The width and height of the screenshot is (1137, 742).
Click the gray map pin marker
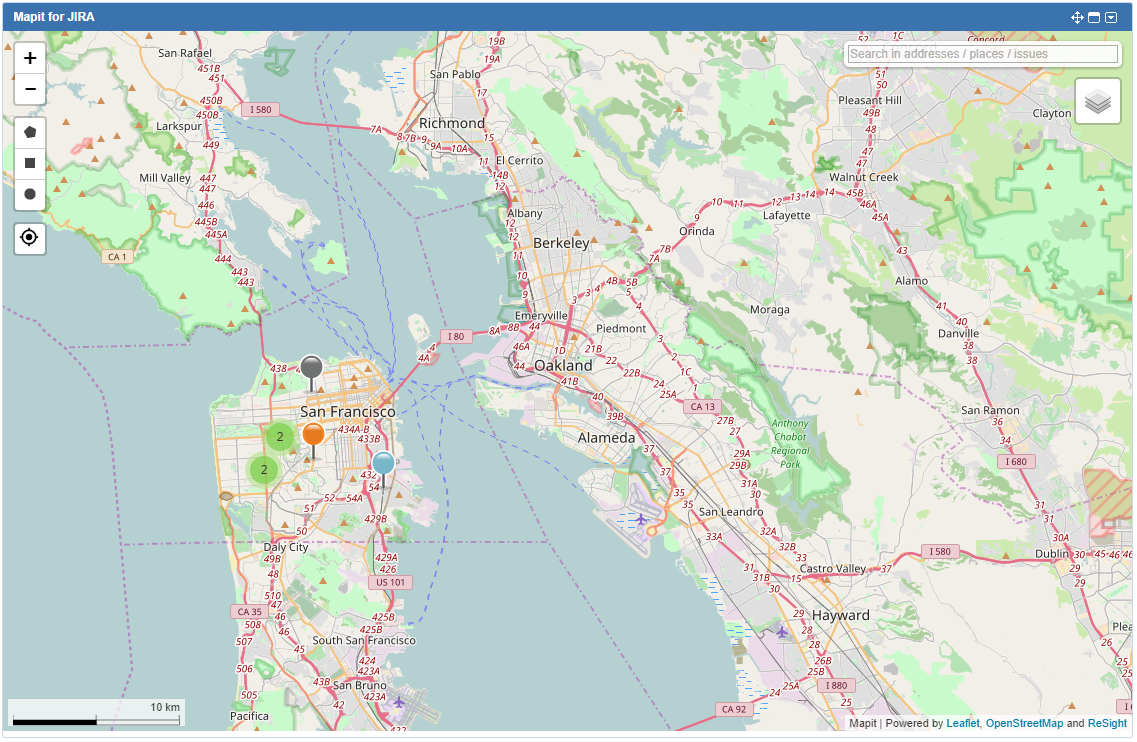point(311,368)
